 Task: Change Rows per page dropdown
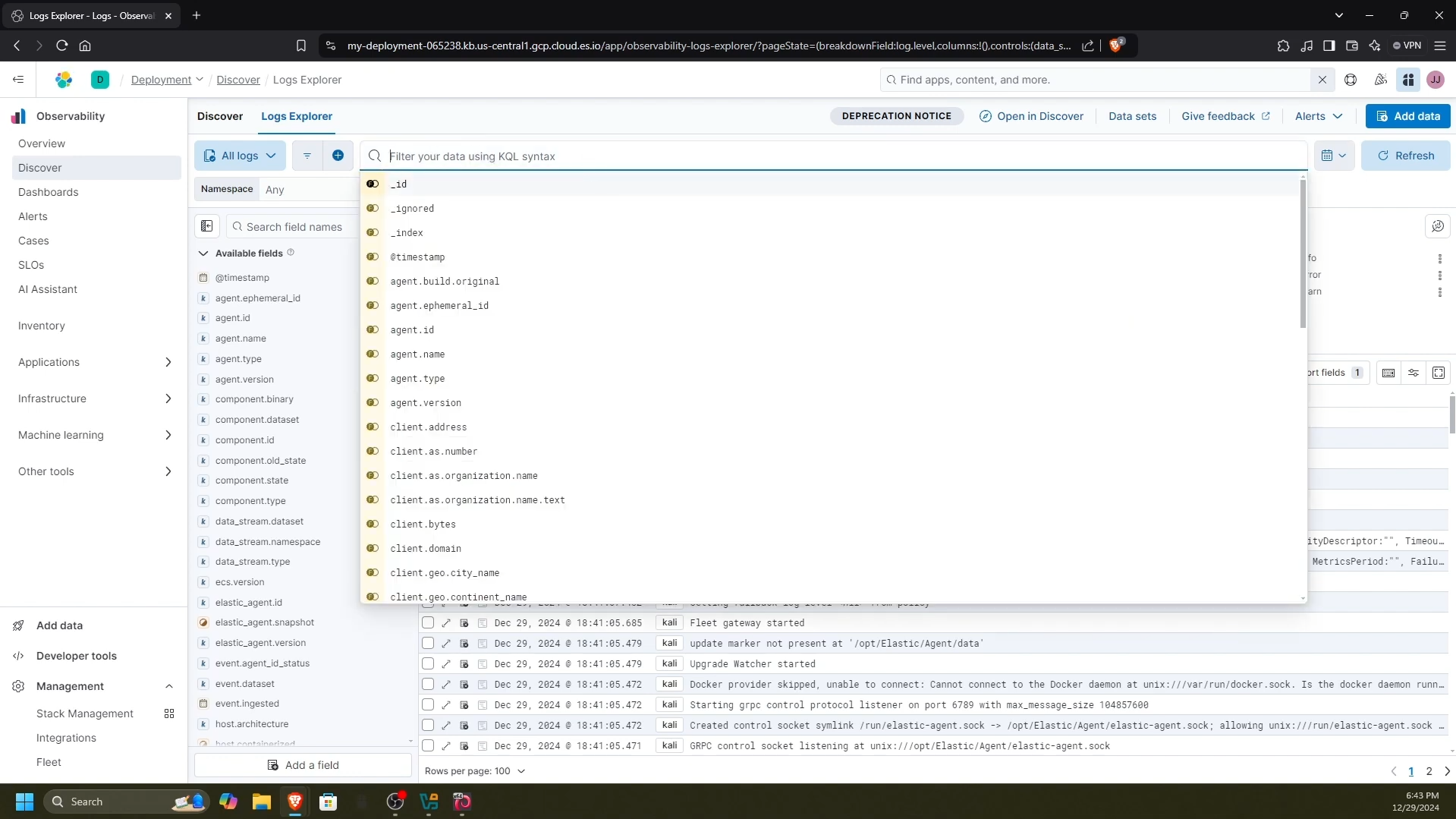coord(475,771)
